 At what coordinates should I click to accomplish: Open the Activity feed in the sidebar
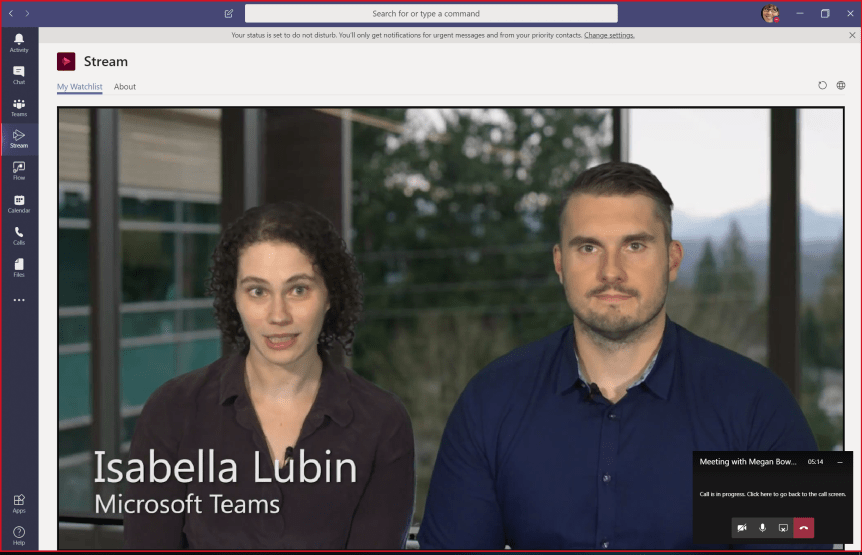(19, 42)
